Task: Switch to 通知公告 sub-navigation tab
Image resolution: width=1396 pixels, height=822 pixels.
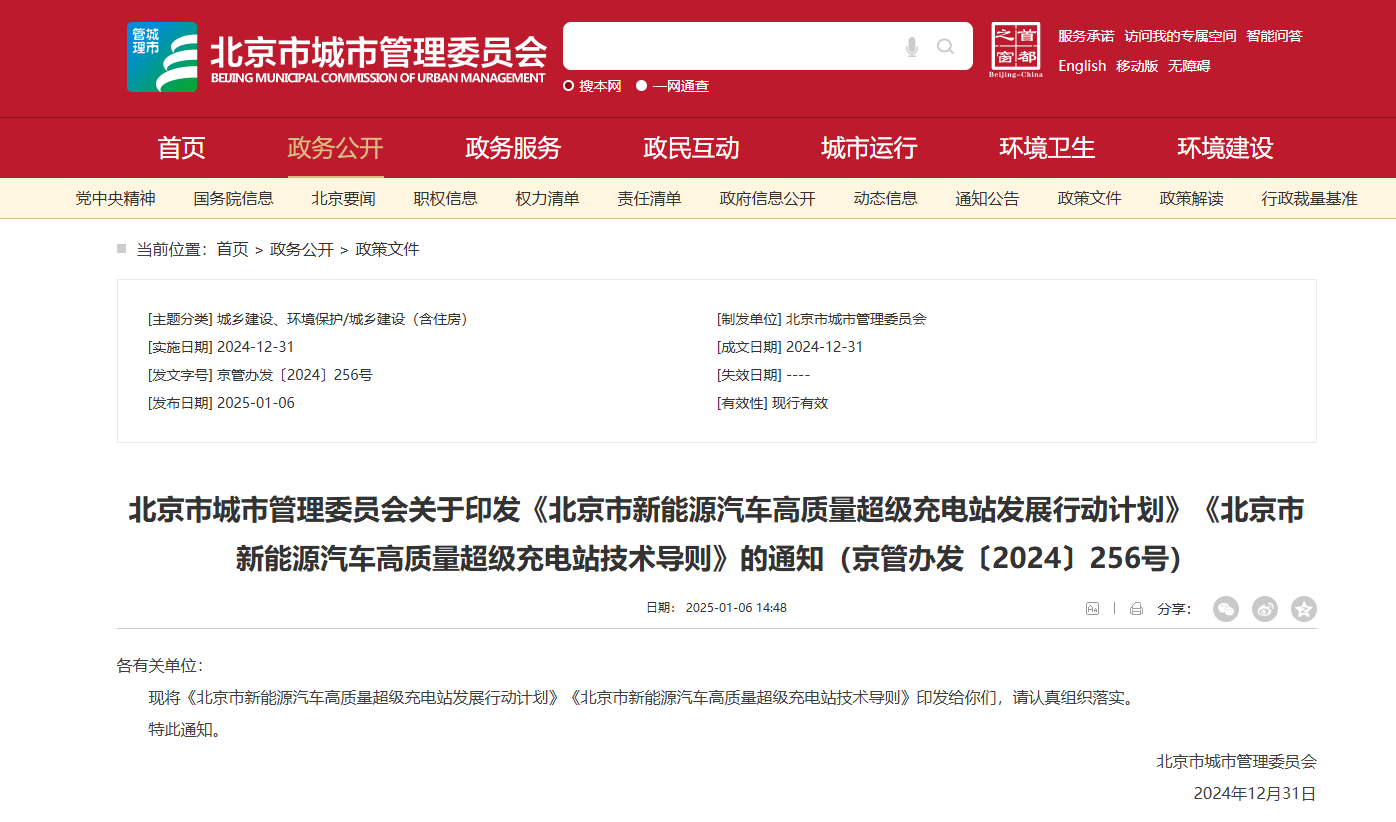Action: pyautogui.click(x=987, y=198)
